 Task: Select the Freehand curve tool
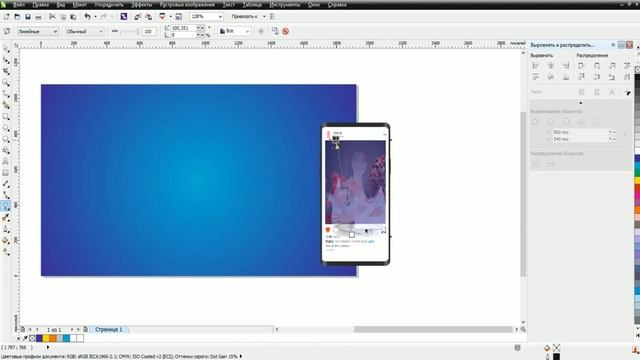coord(6,94)
